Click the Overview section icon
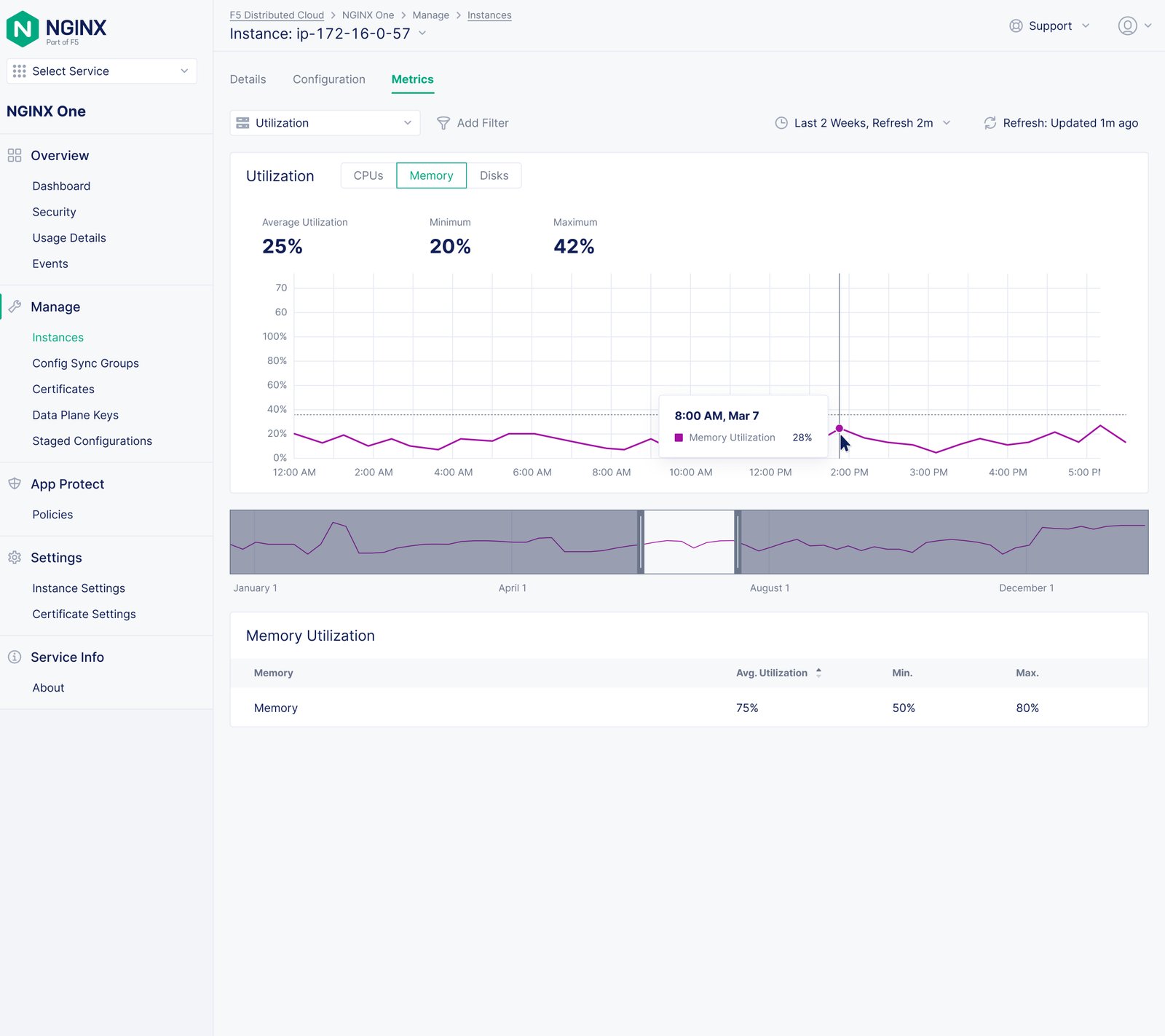Screen dimensions: 1165x1036 point(15,156)
